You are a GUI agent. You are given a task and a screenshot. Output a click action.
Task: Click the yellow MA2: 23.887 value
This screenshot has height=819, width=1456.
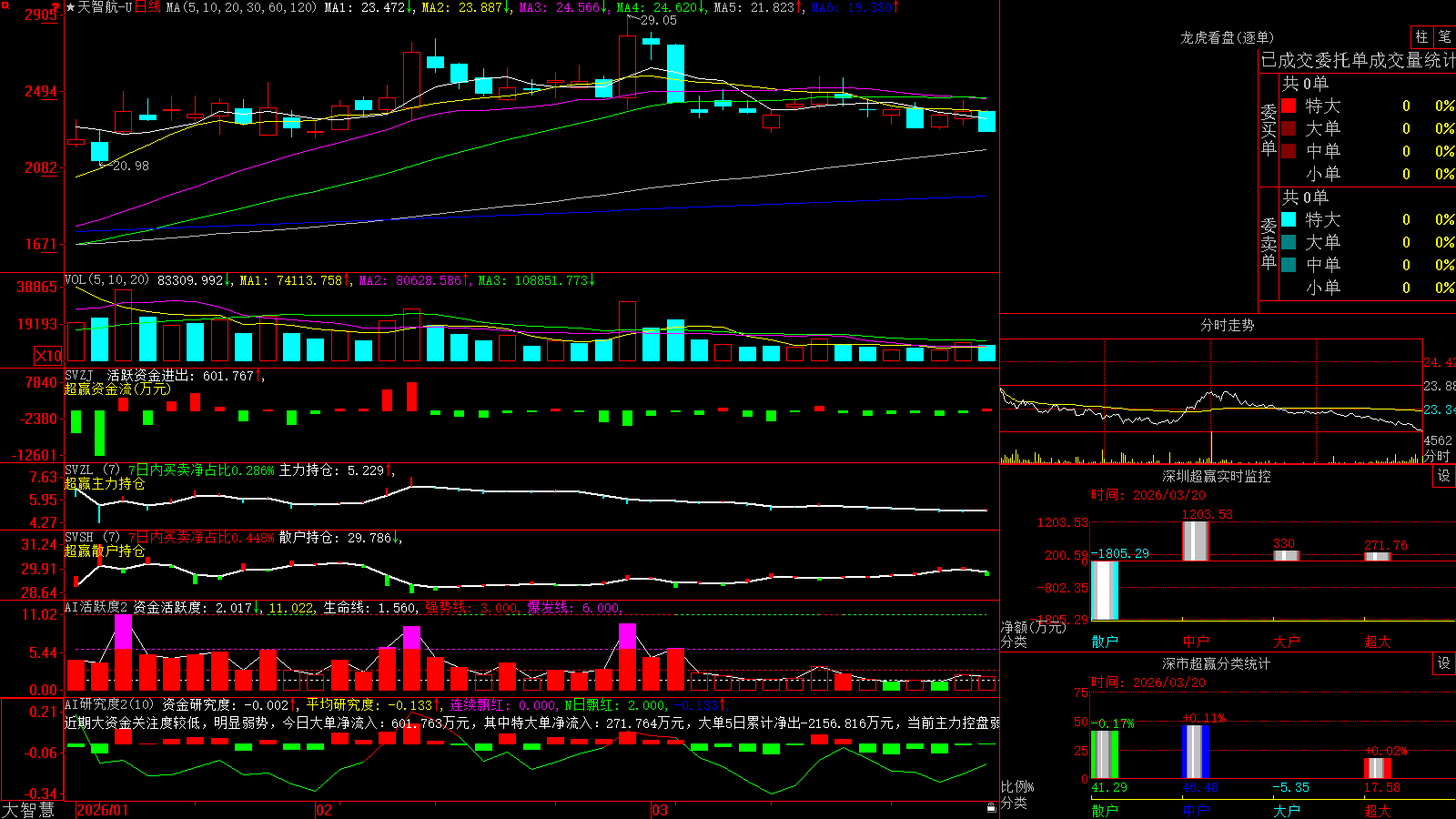[x=465, y=7]
